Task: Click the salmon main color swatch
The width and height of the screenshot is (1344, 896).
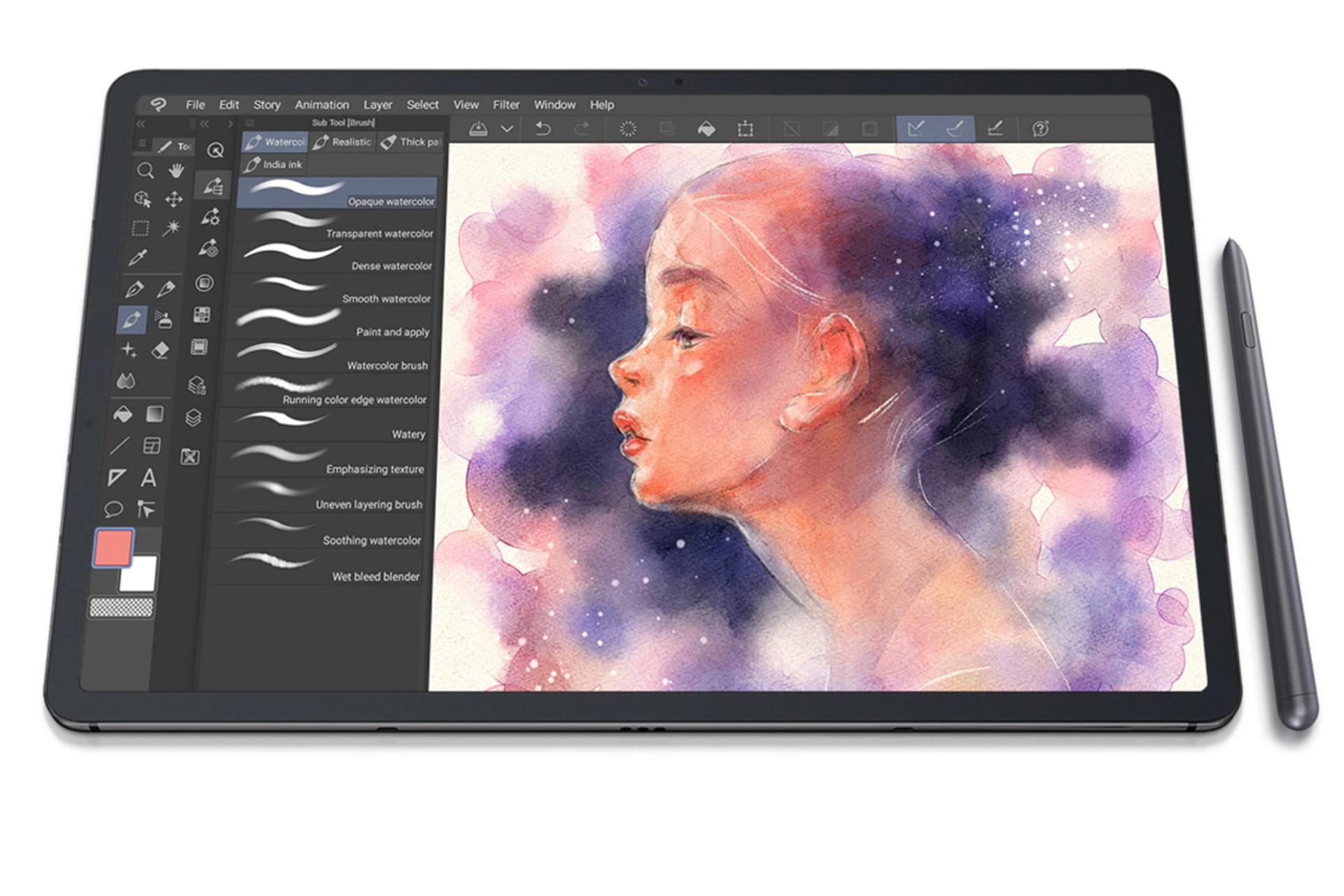Action: coord(113,547)
